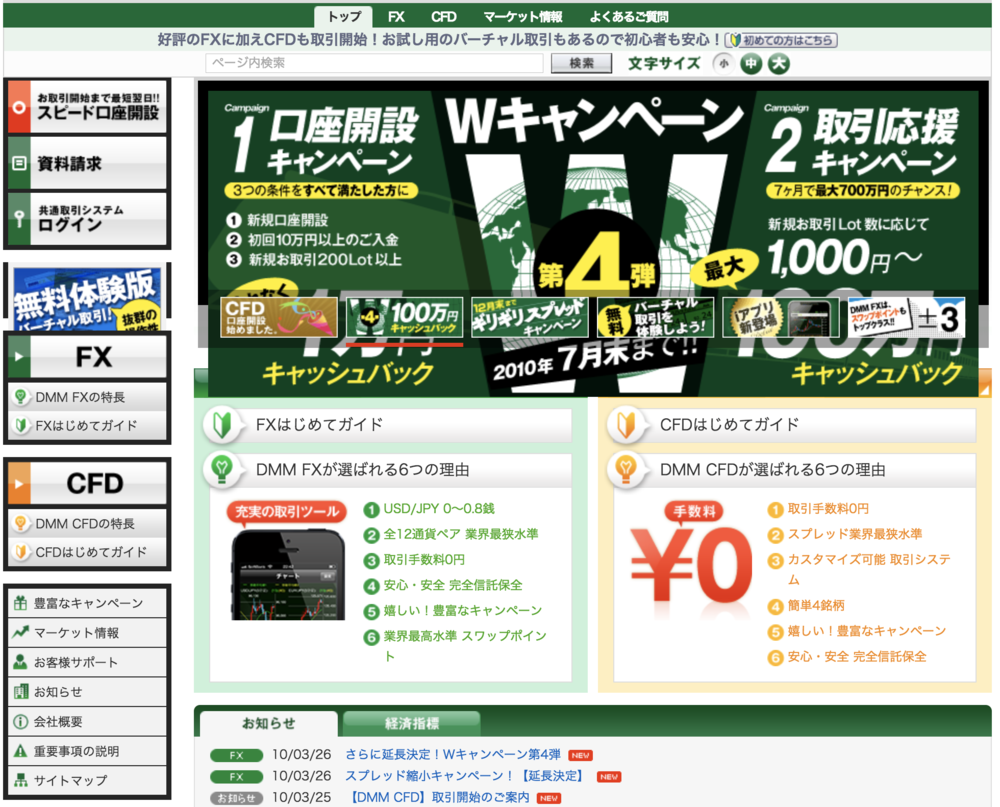
Task: Click the 無料体験版 virtual trading banner
Action: point(87,299)
